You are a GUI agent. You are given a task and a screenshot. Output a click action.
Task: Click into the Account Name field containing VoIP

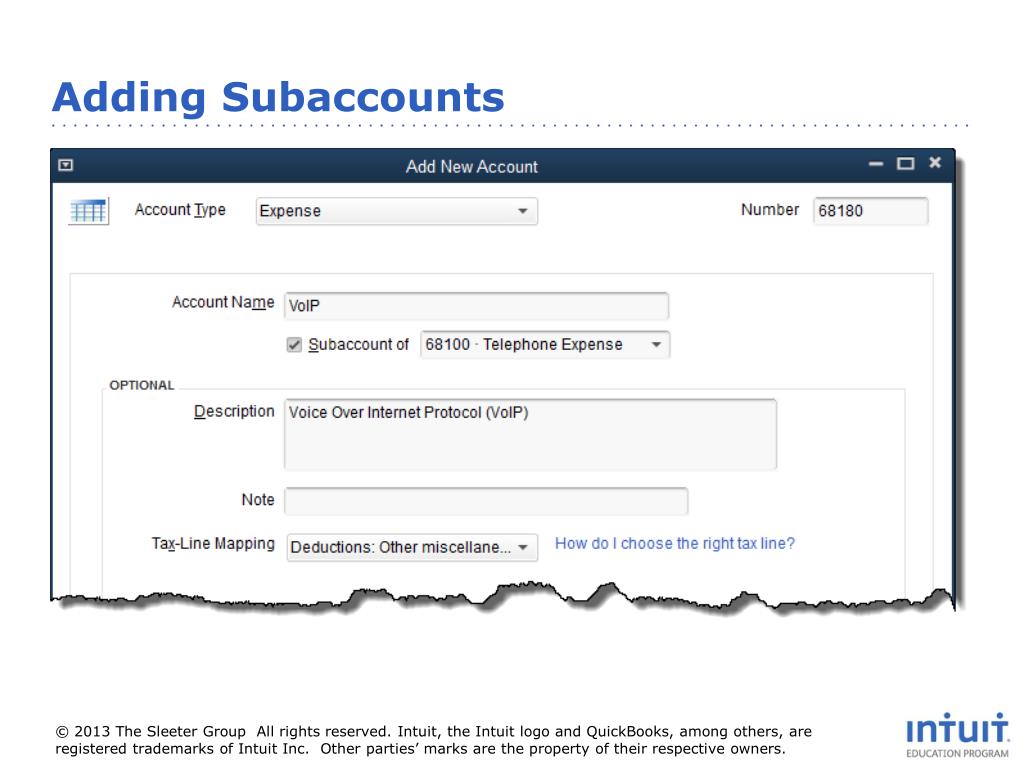(476, 306)
